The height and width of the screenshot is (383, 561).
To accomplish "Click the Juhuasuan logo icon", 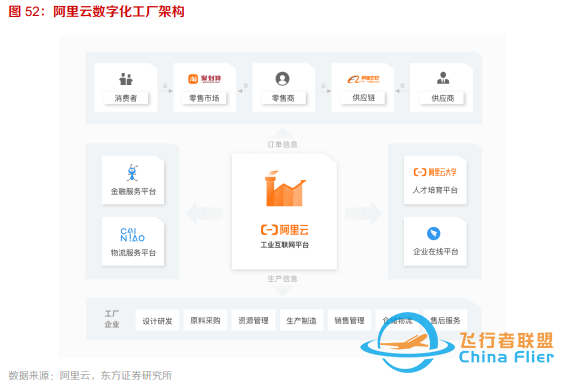I will click(204, 79).
